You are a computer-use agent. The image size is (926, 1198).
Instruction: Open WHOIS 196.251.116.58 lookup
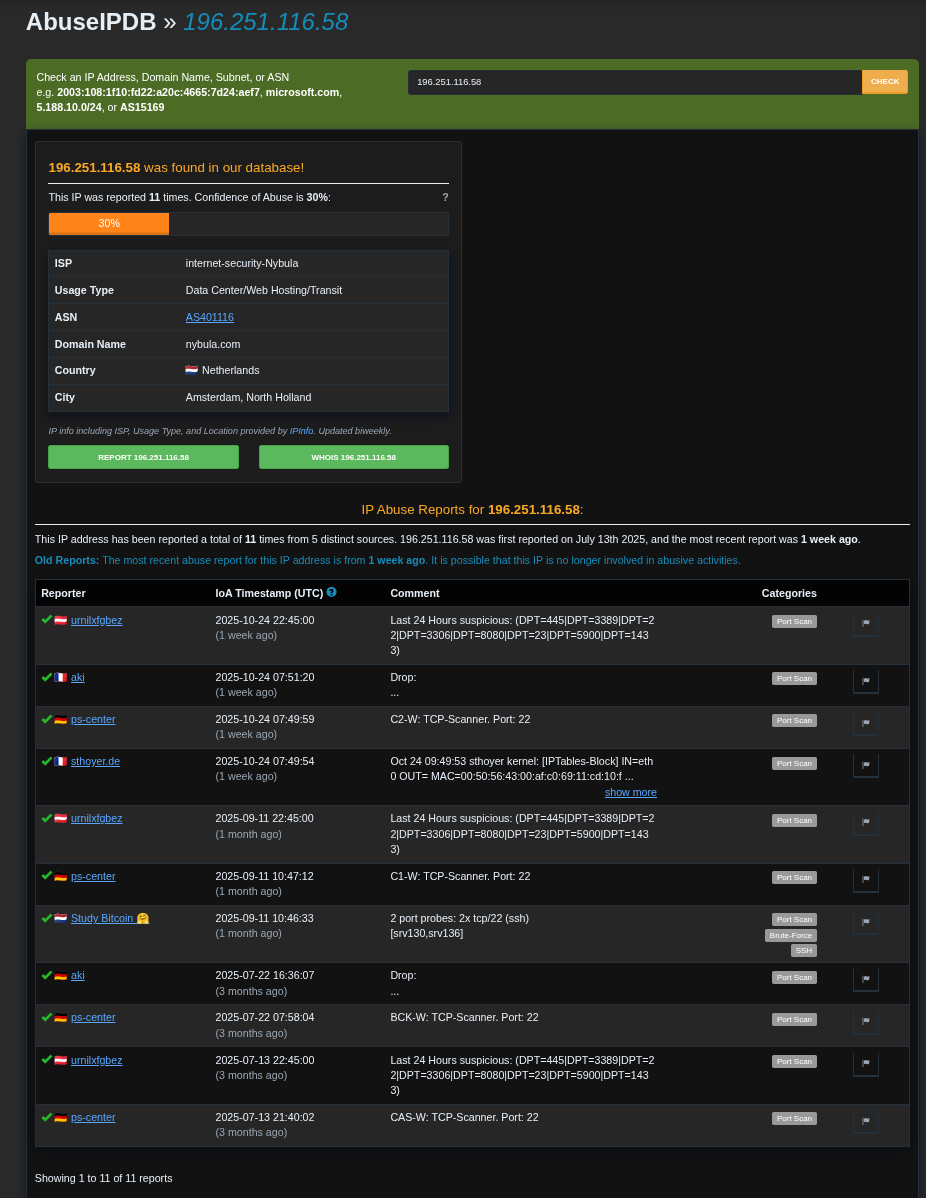tap(353, 457)
